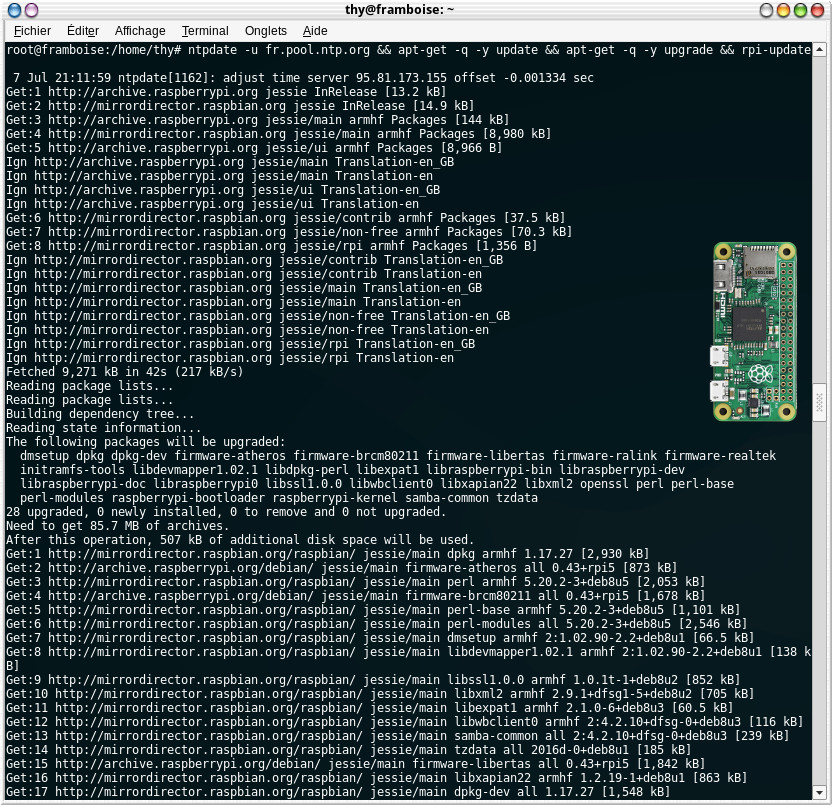Screen dimensions: 832x805
Task: Open the Éditer menu
Action: pos(83,31)
